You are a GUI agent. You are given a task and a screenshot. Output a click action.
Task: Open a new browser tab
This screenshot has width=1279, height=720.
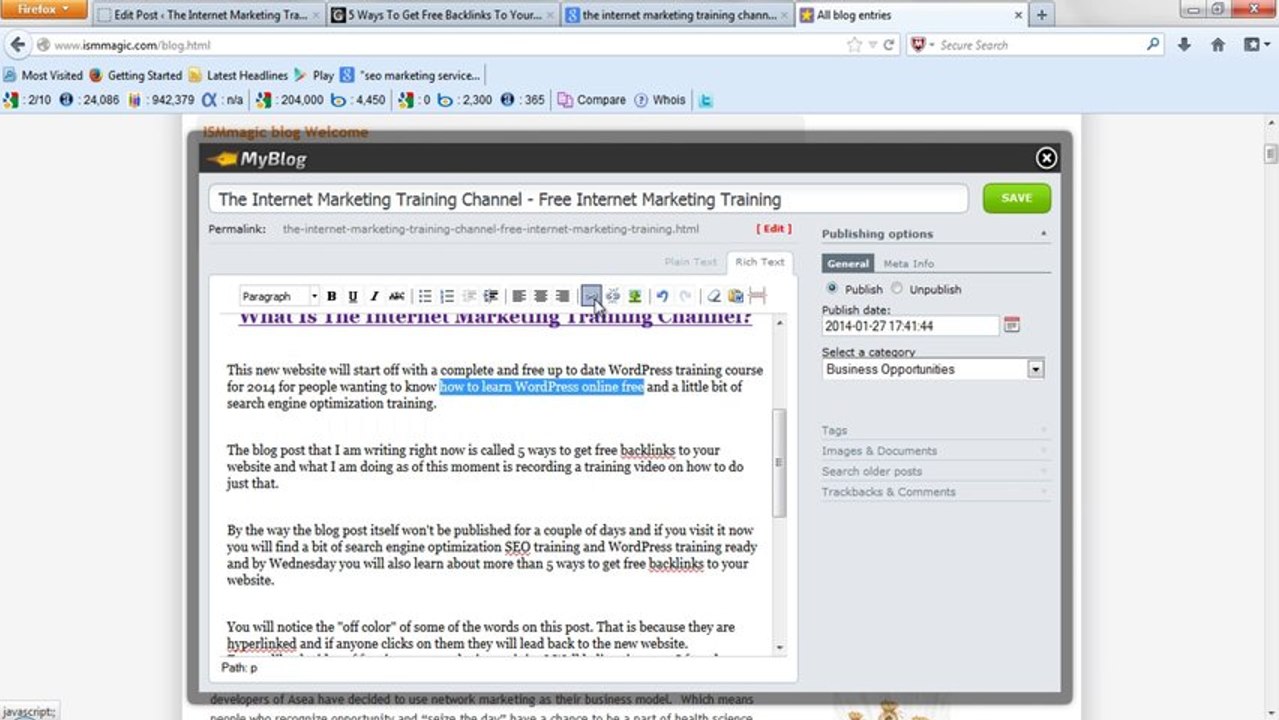tap(1041, 15)
